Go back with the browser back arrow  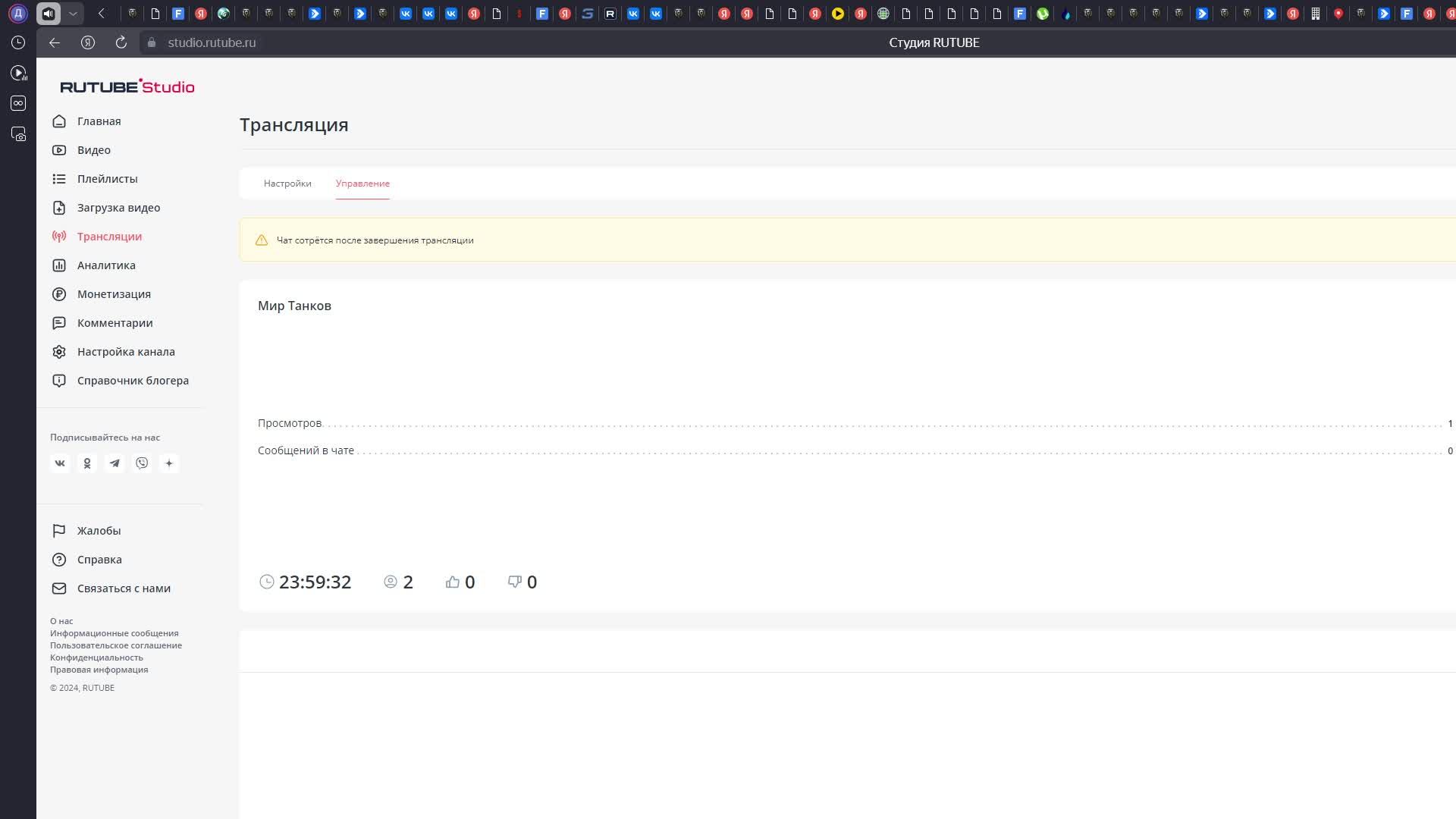click(x=55, y=42)
